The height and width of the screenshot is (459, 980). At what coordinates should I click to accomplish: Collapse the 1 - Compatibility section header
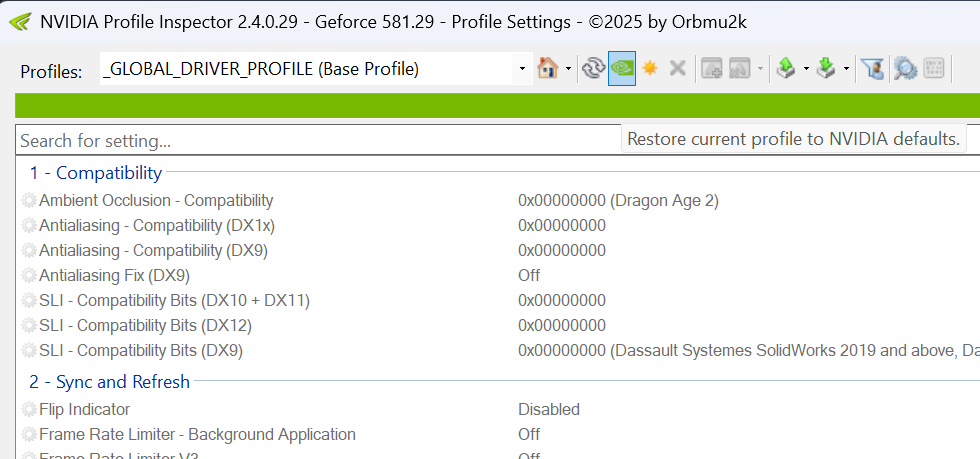[95, 173]
